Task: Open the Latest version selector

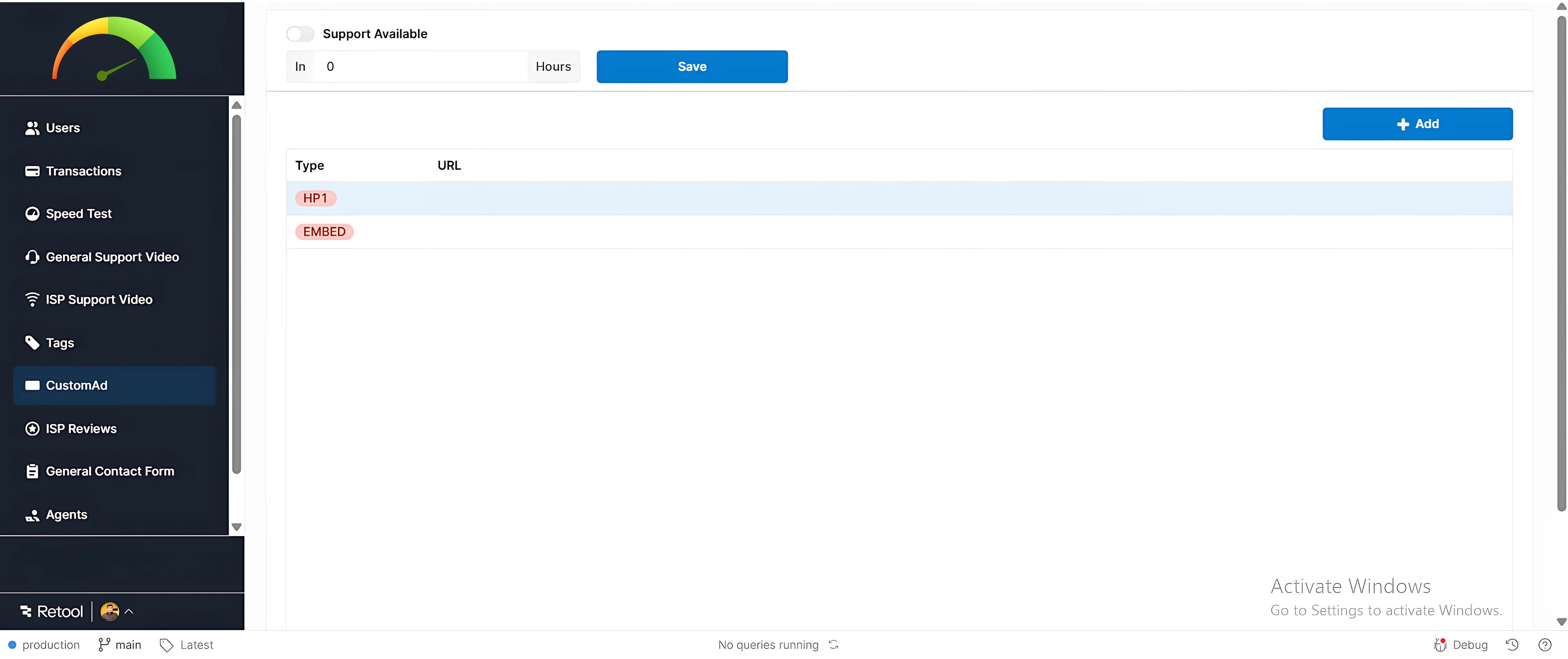Action: point(187,645)
